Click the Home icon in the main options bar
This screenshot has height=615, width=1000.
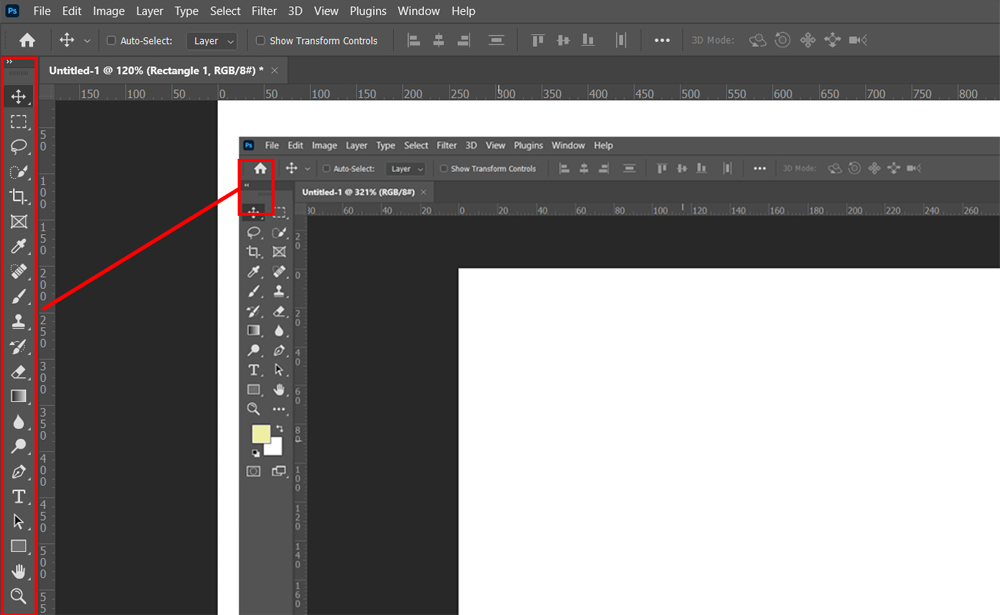click(27, 40)
